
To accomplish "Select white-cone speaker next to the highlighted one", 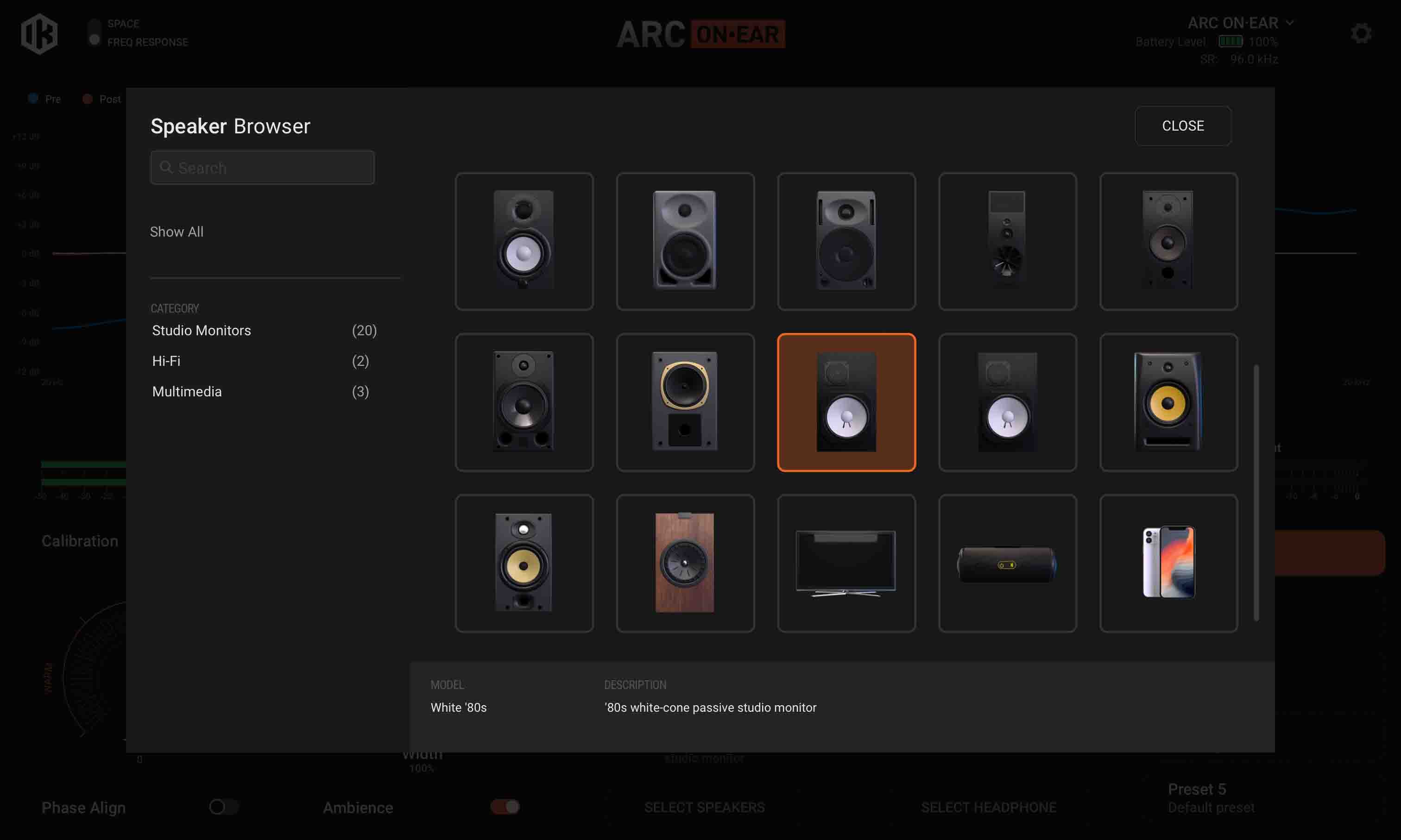I will click(1007, 402).
